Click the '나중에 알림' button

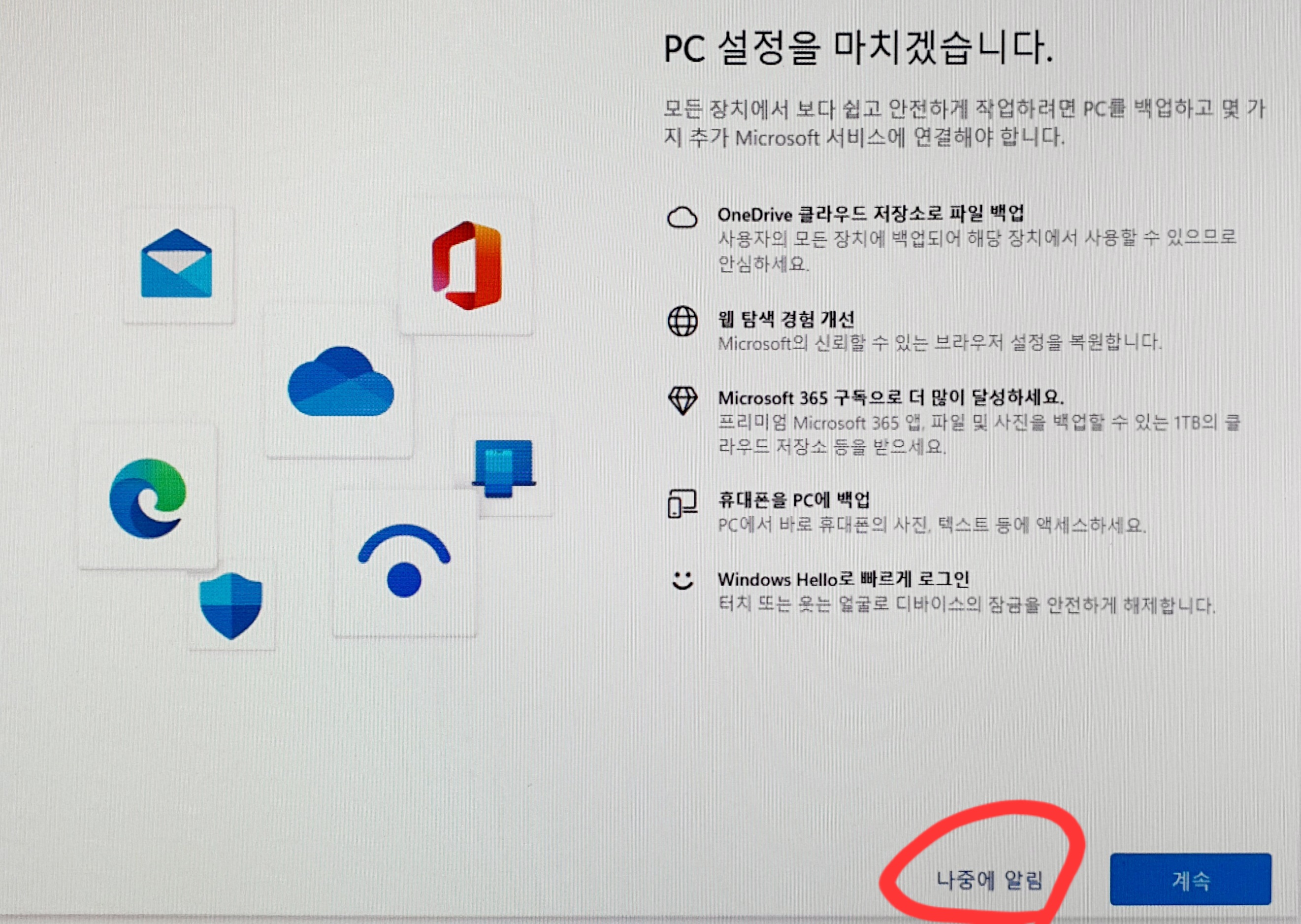(x=989, y=880)
